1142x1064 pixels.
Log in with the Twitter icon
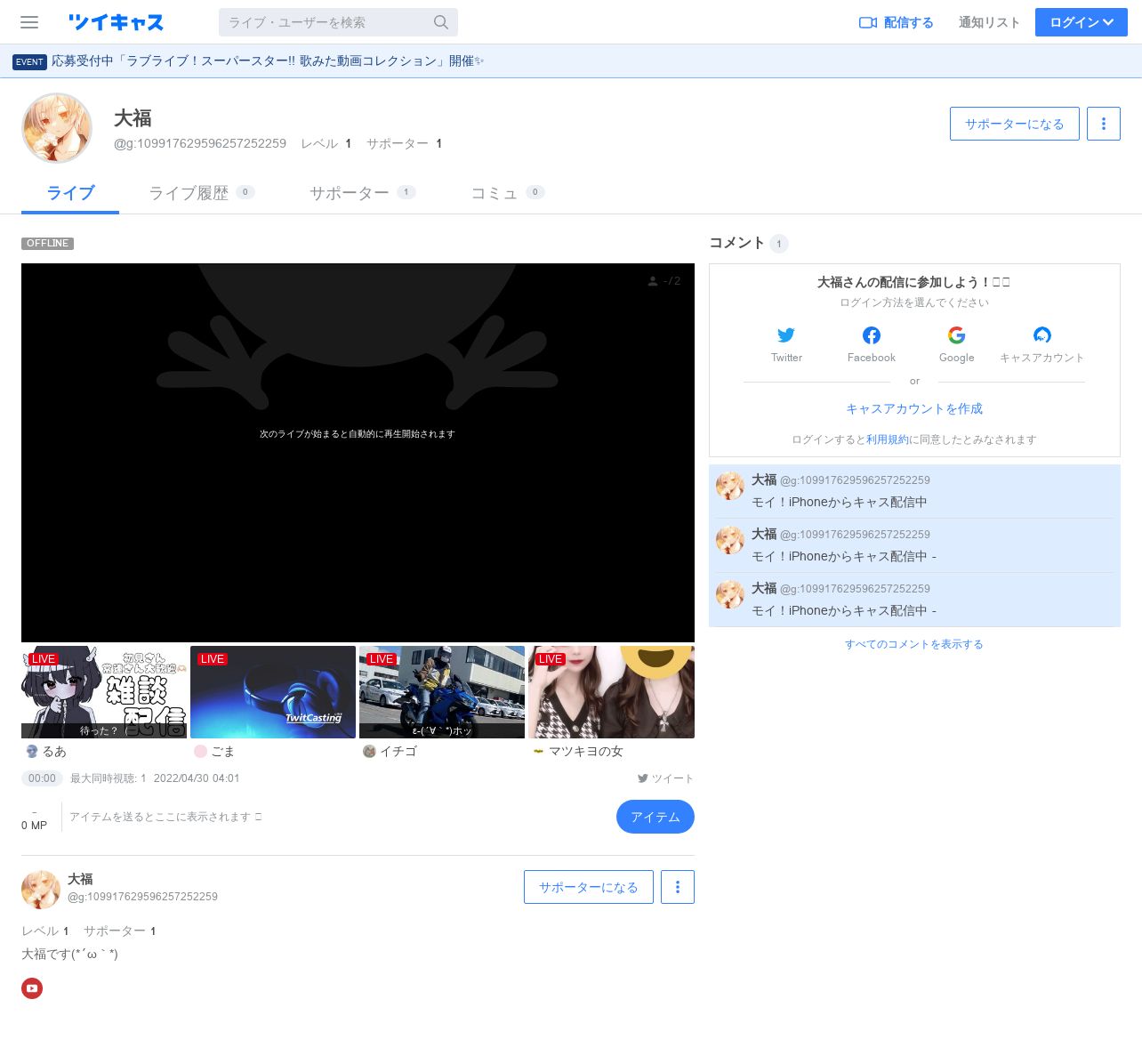[x=786, y=335]
